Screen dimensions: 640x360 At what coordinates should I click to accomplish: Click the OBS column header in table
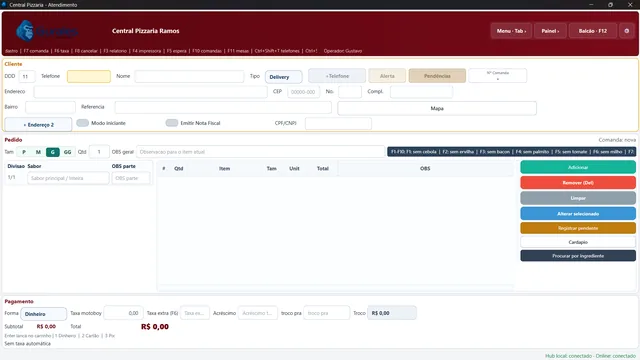tap(425, 168)
